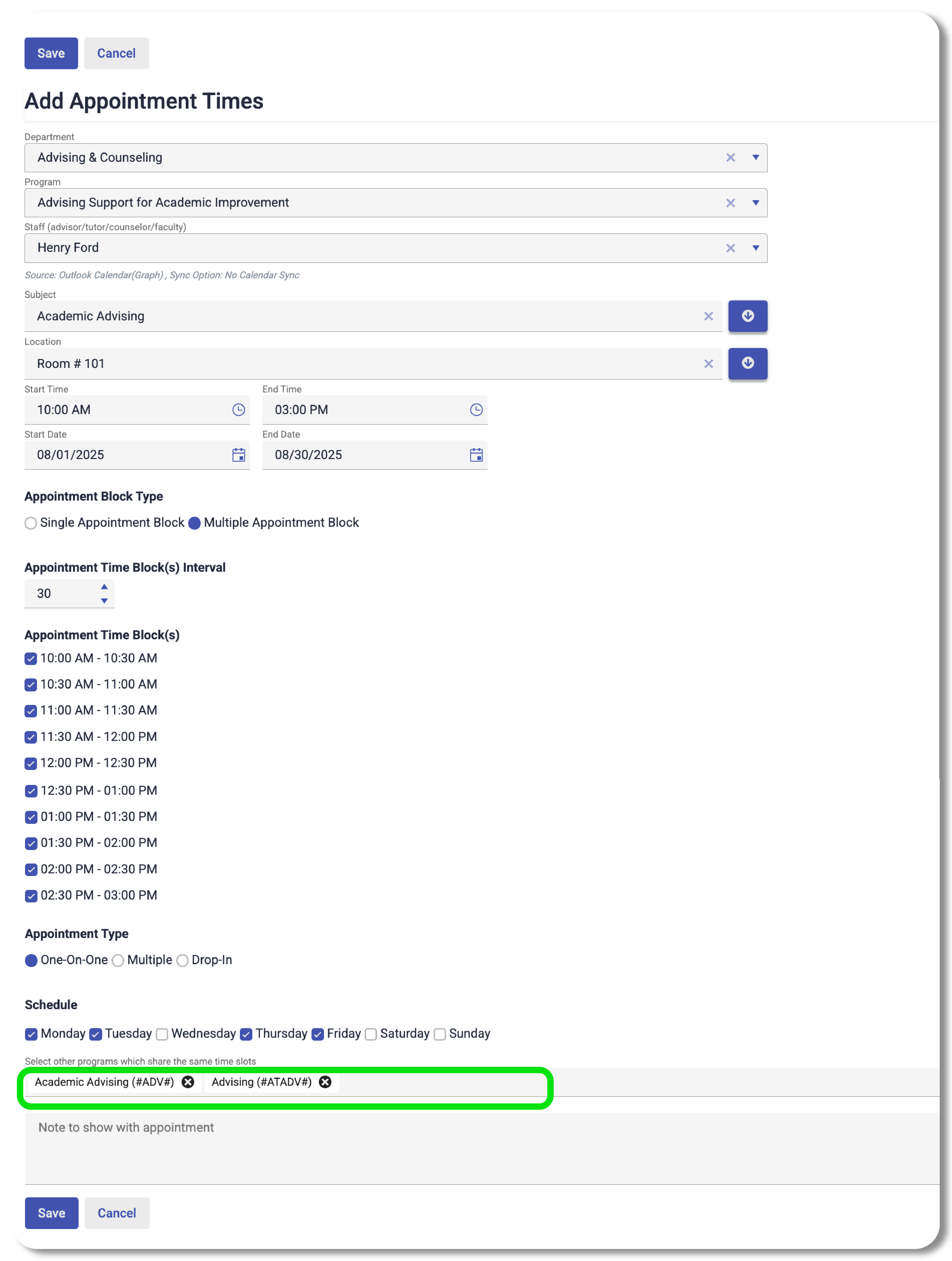
Task: Click the Start Time clock icon
Action: (x=238, y=410)
